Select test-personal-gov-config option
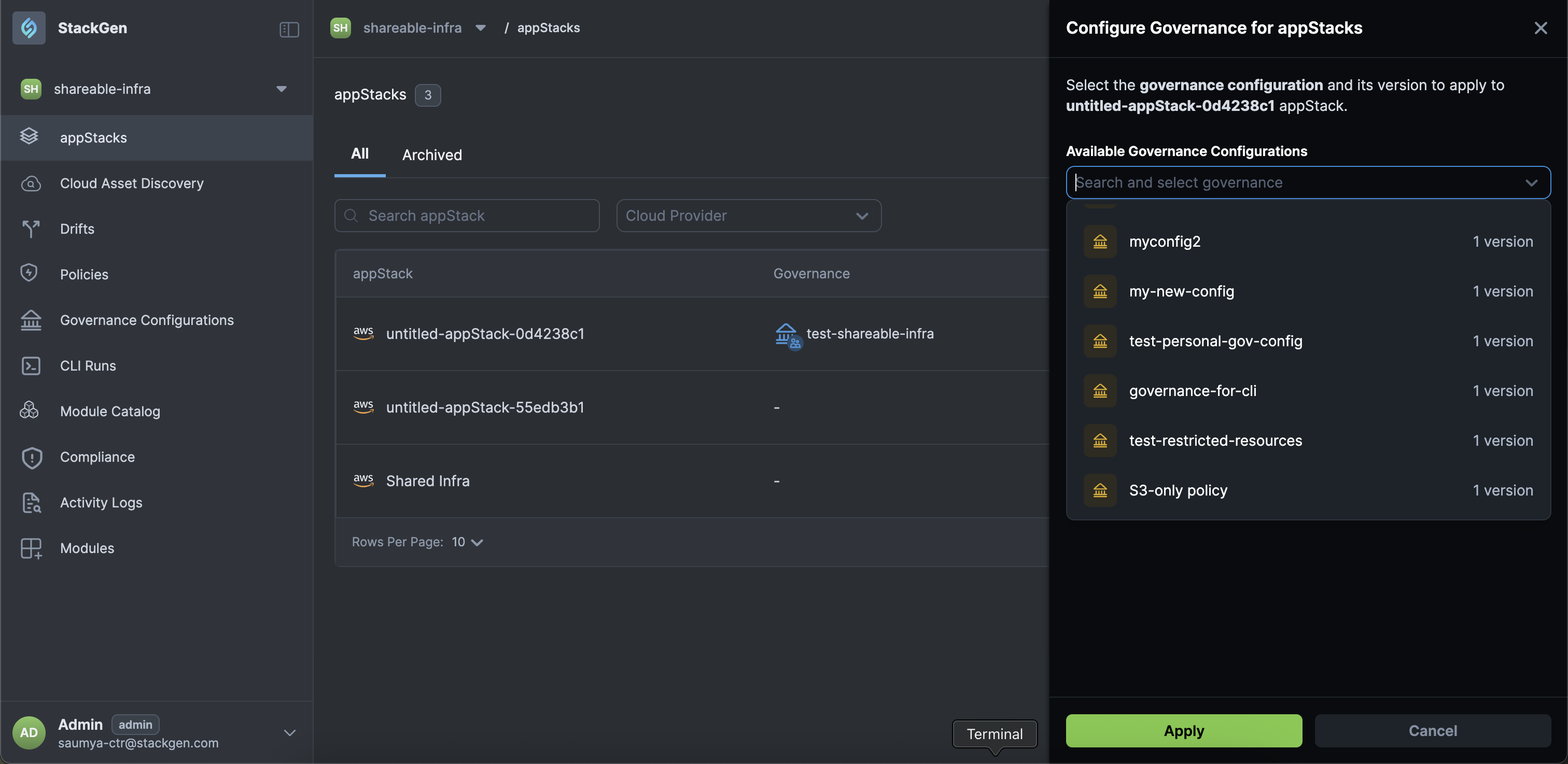 [1308, 341]
